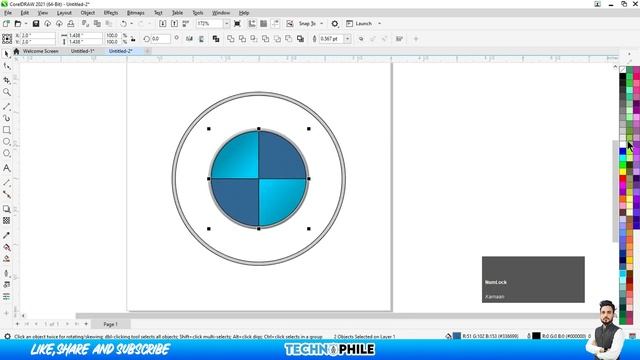Switch to the Welcome Screen tab
Viewport: 640px width, 360px height.
coord(40,51)
